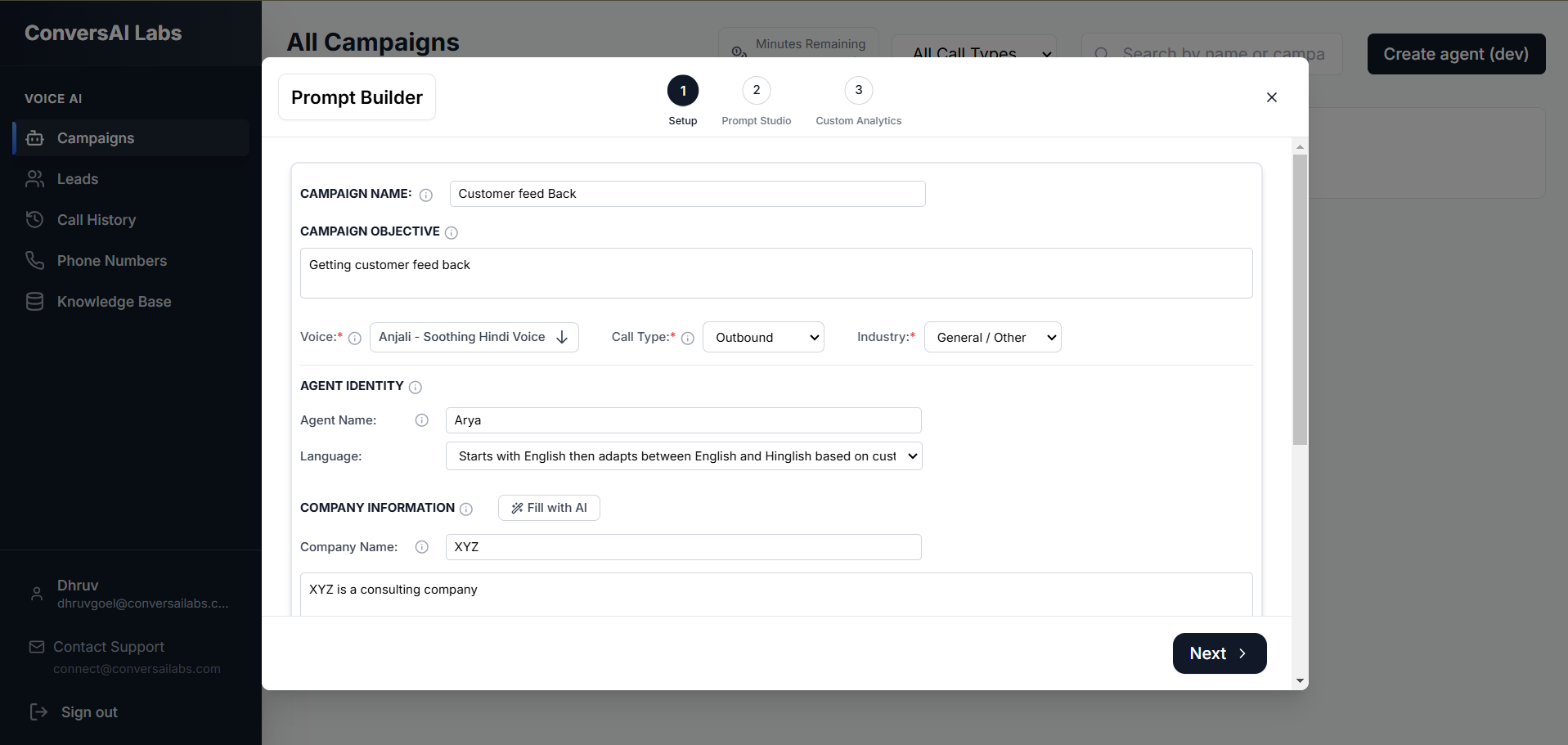Open the All Call Types filter
Screen dimensions: 1568x745
coord(974,51)
